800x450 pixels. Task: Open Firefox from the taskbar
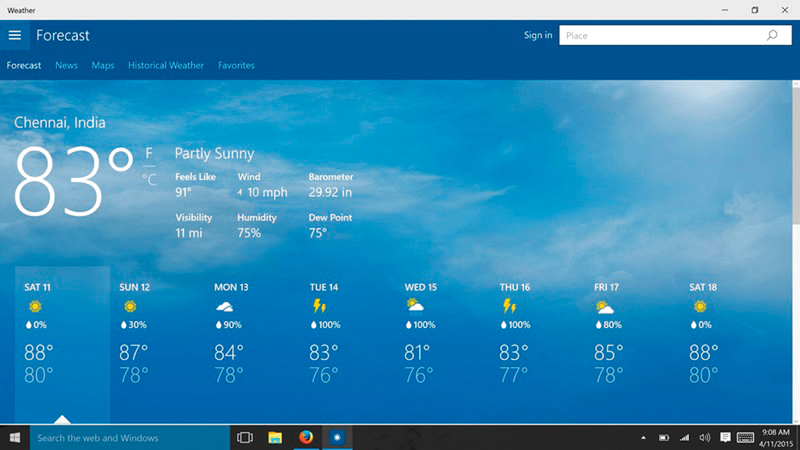click(306, 438)
